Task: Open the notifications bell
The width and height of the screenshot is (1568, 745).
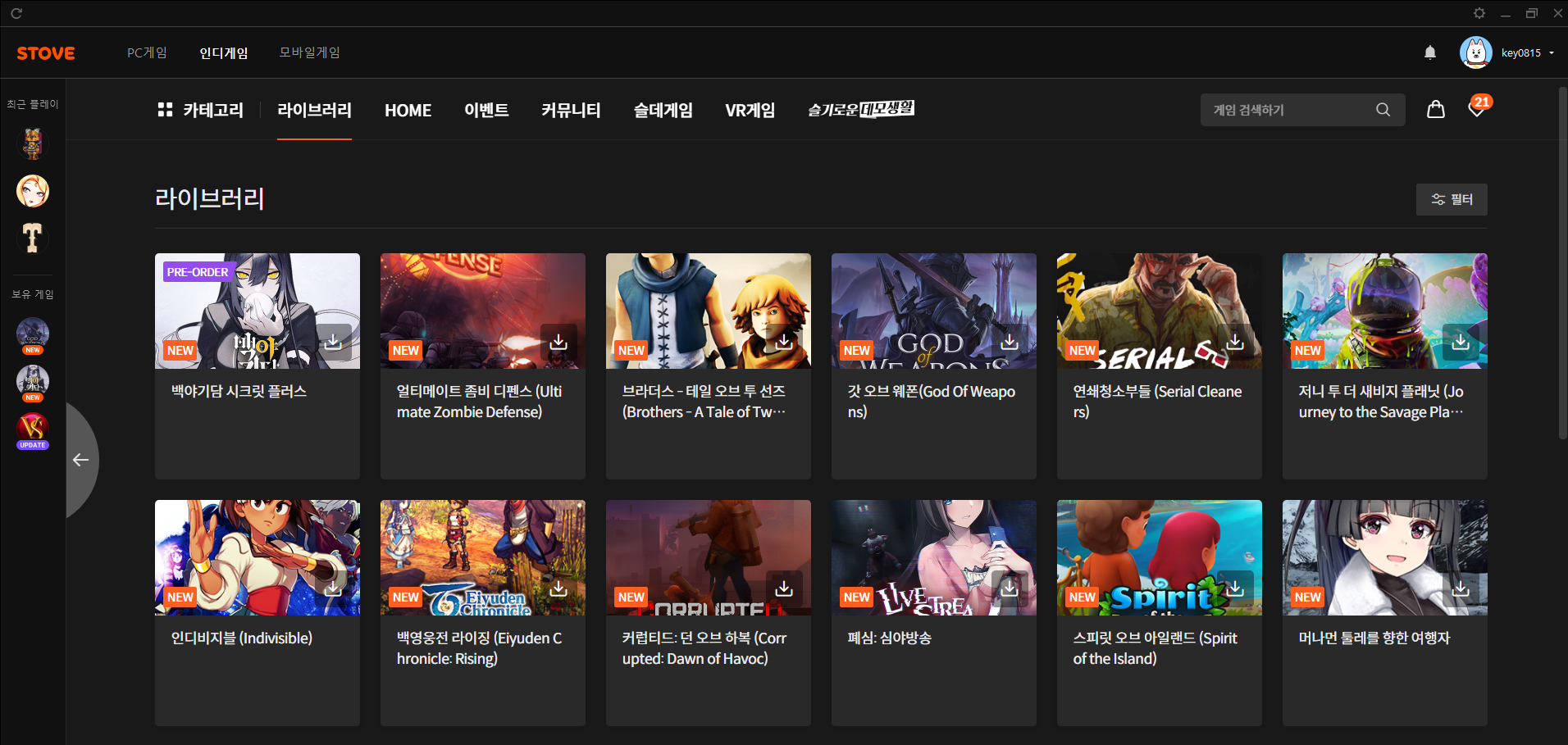Action: [1429, 53]
